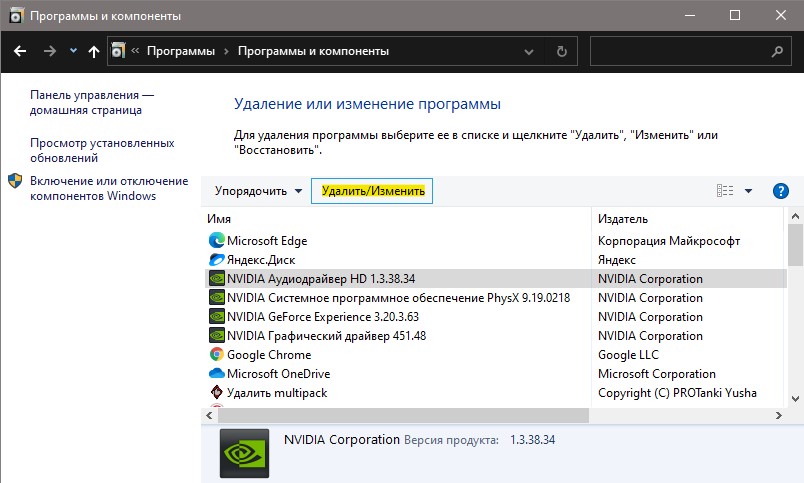Click Copyright (C) PROTanki Yusha cell
Image resolution: width=804 pixels, height=483 pixels.
click(677, 393)
